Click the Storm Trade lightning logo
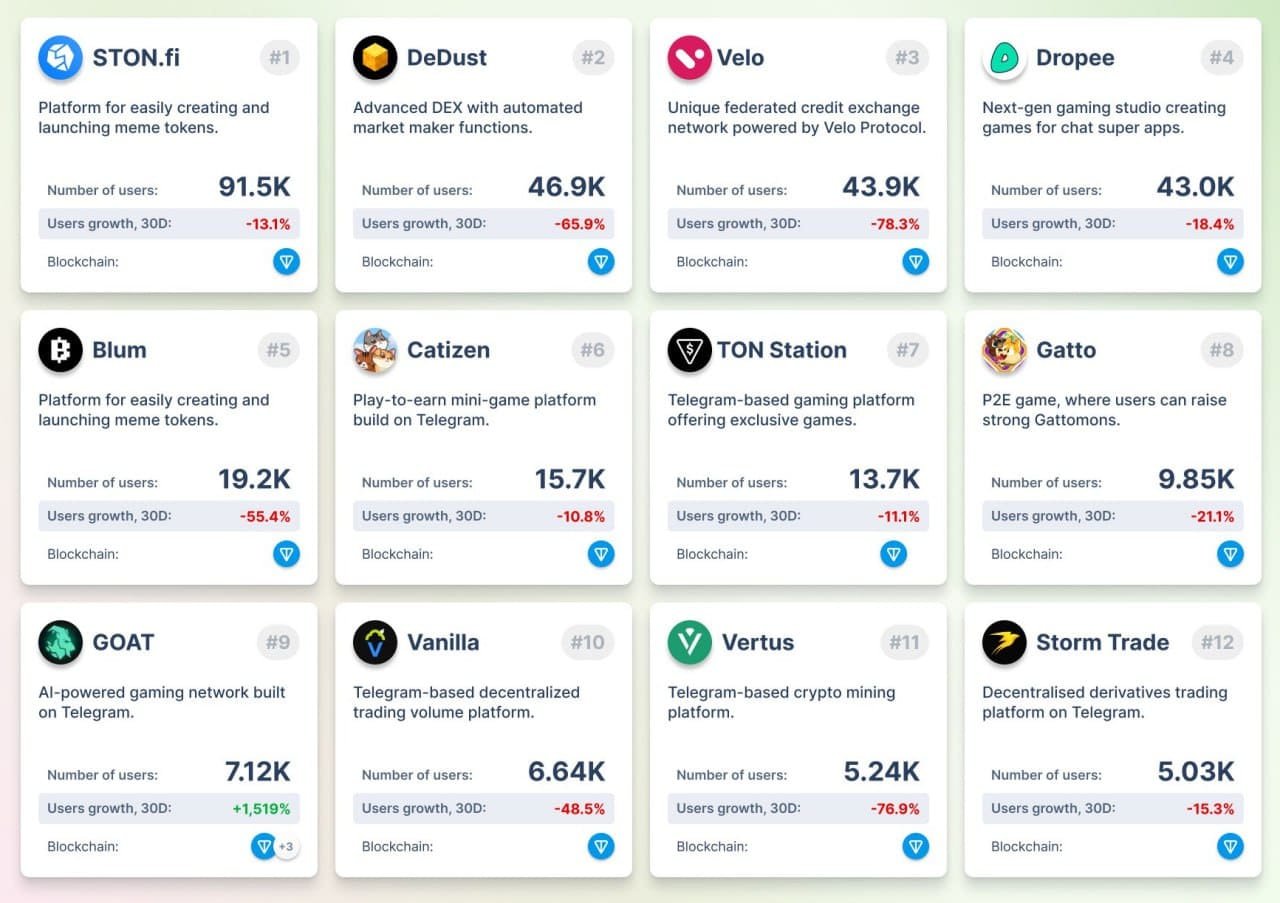The width and height of the screenshot is (1280, 903). coord(1004,642)
